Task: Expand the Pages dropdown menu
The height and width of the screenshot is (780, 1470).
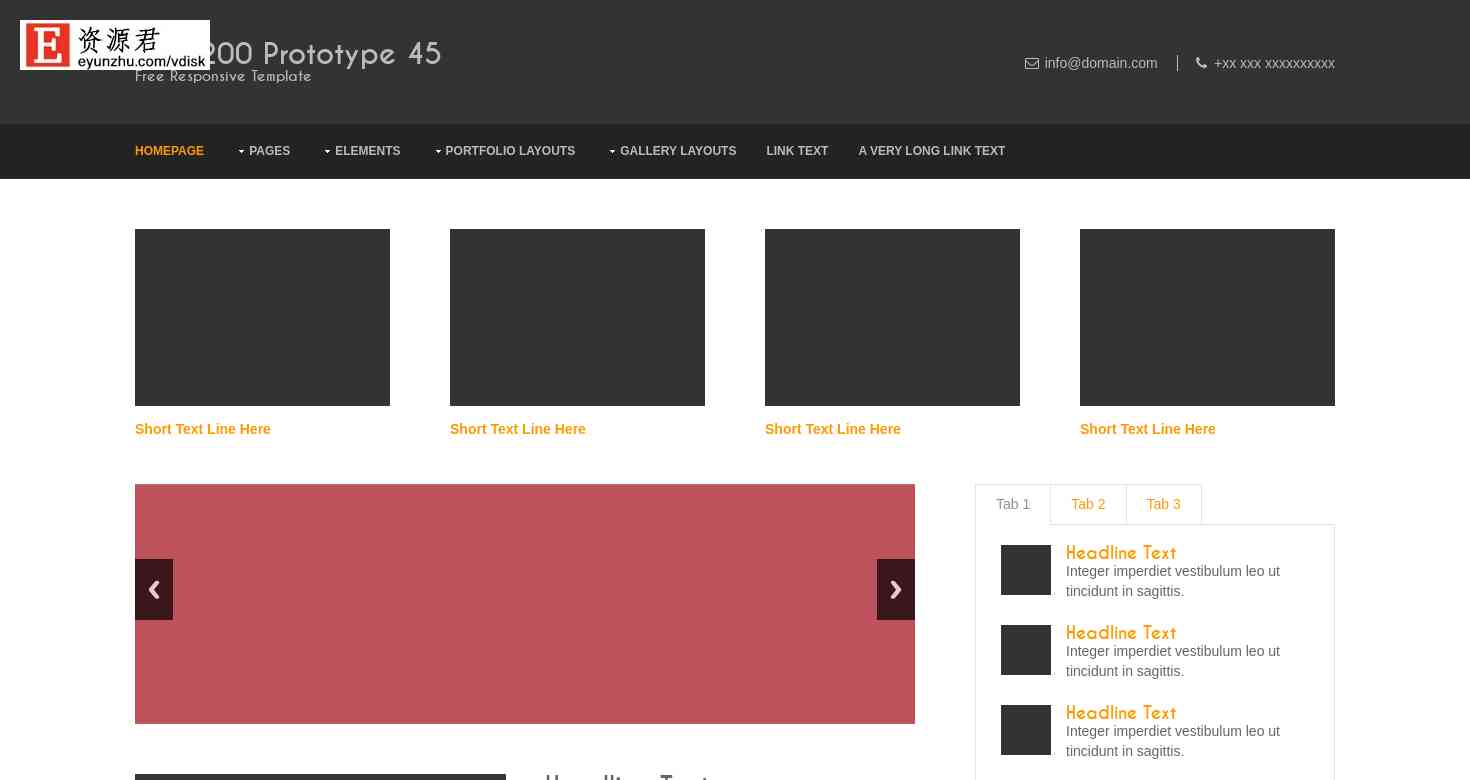Action: point(264,151)
